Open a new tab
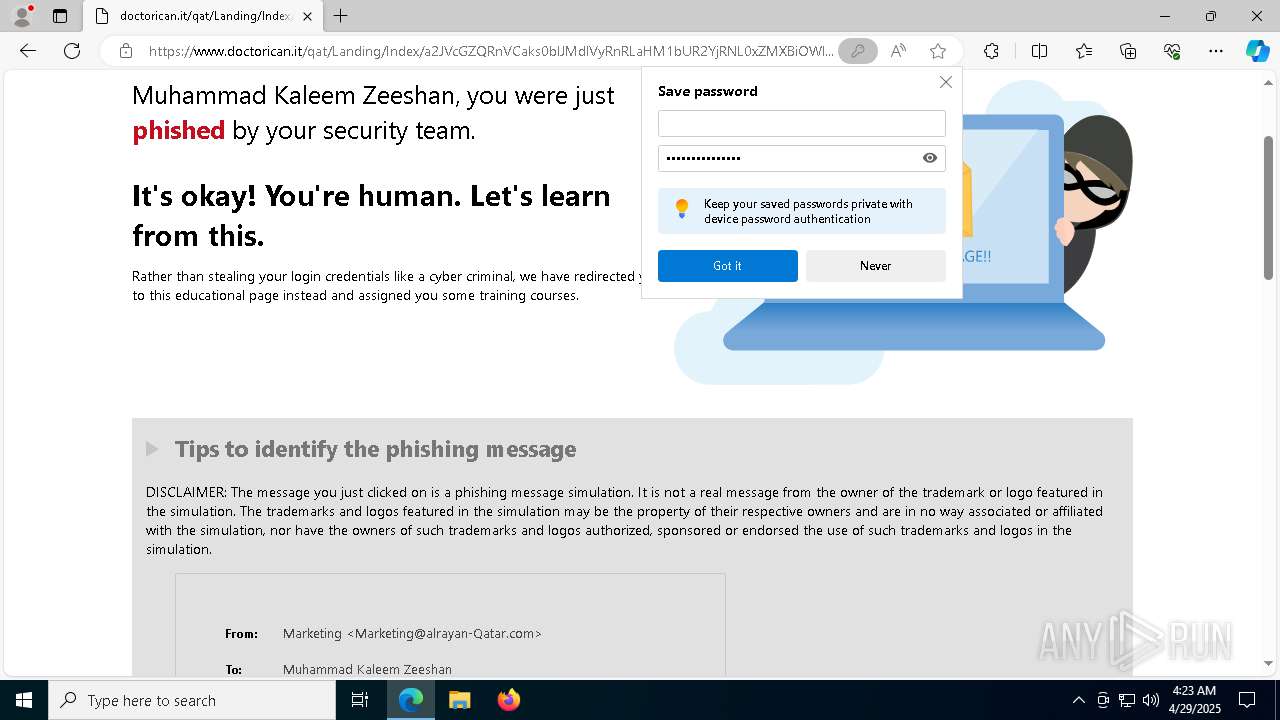Screen dimensions: 1280x720 pyautogui.click(x=341, y=16)
